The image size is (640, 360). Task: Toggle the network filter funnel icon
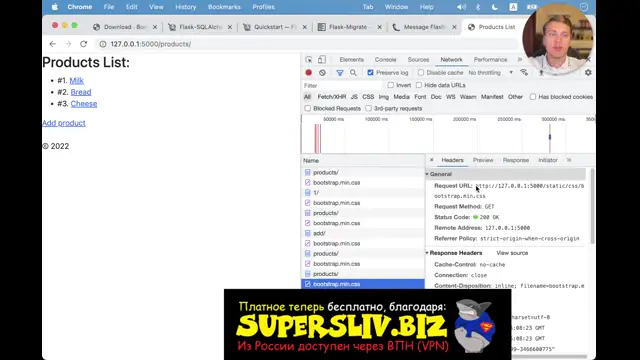pyautogui.click(x=340, y=73)
